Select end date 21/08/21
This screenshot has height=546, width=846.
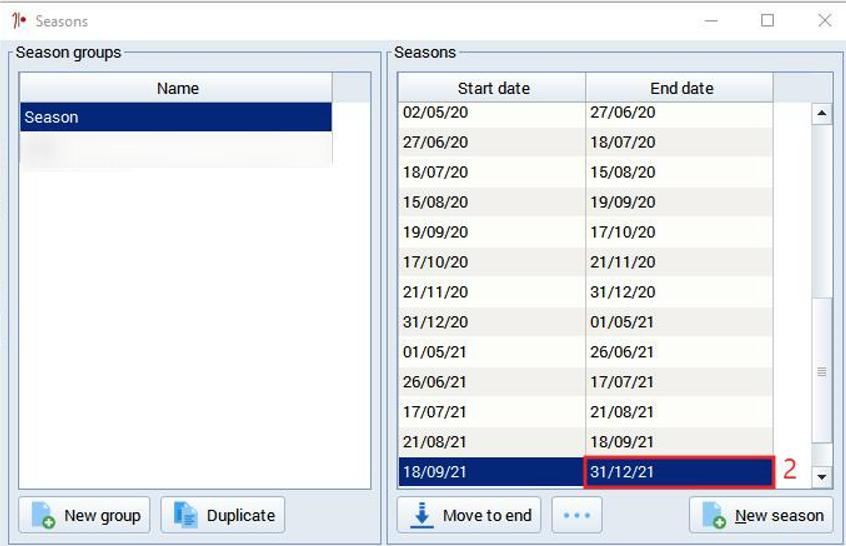tap(680, 412)
